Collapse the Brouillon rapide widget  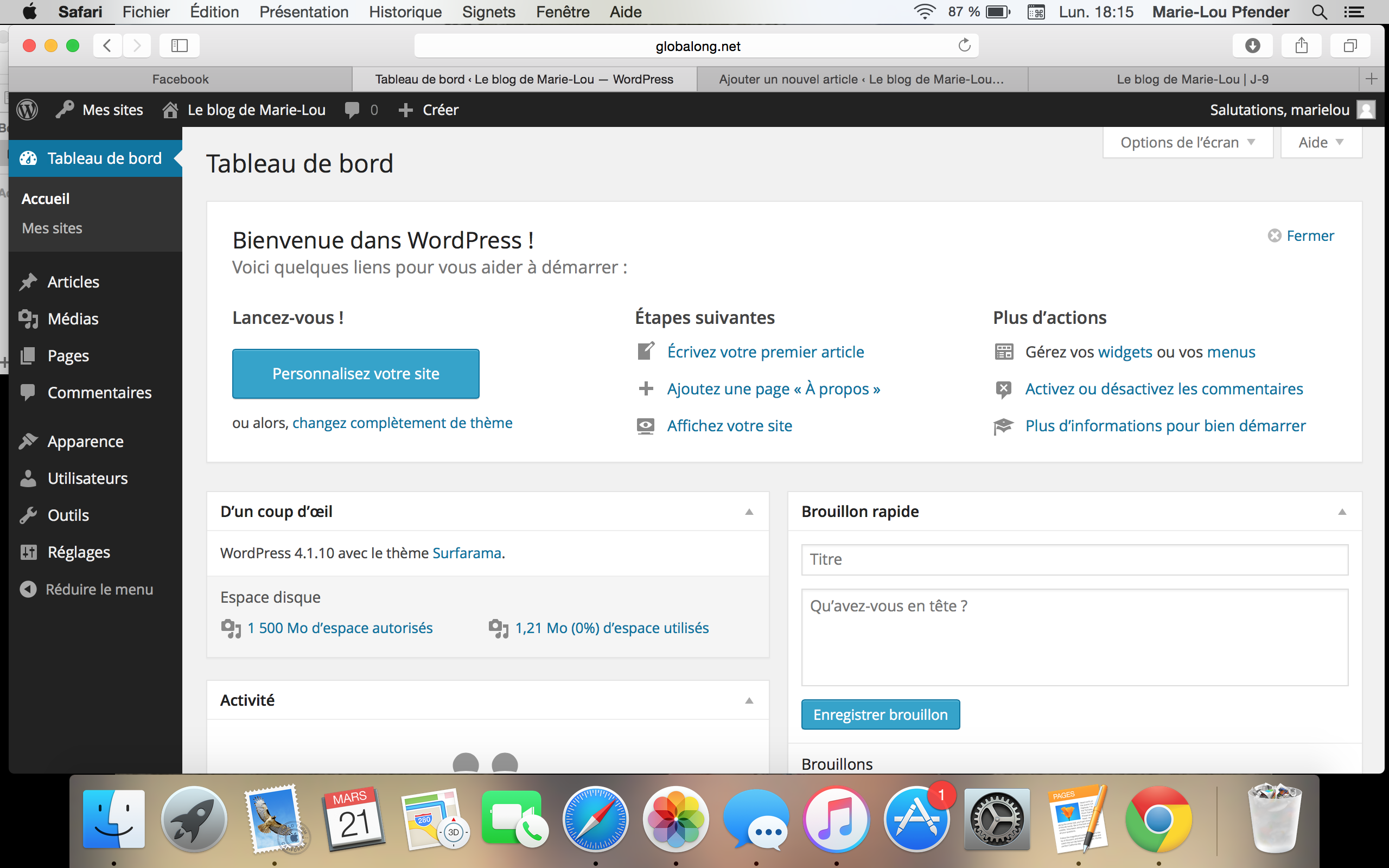pos(1342,512)
